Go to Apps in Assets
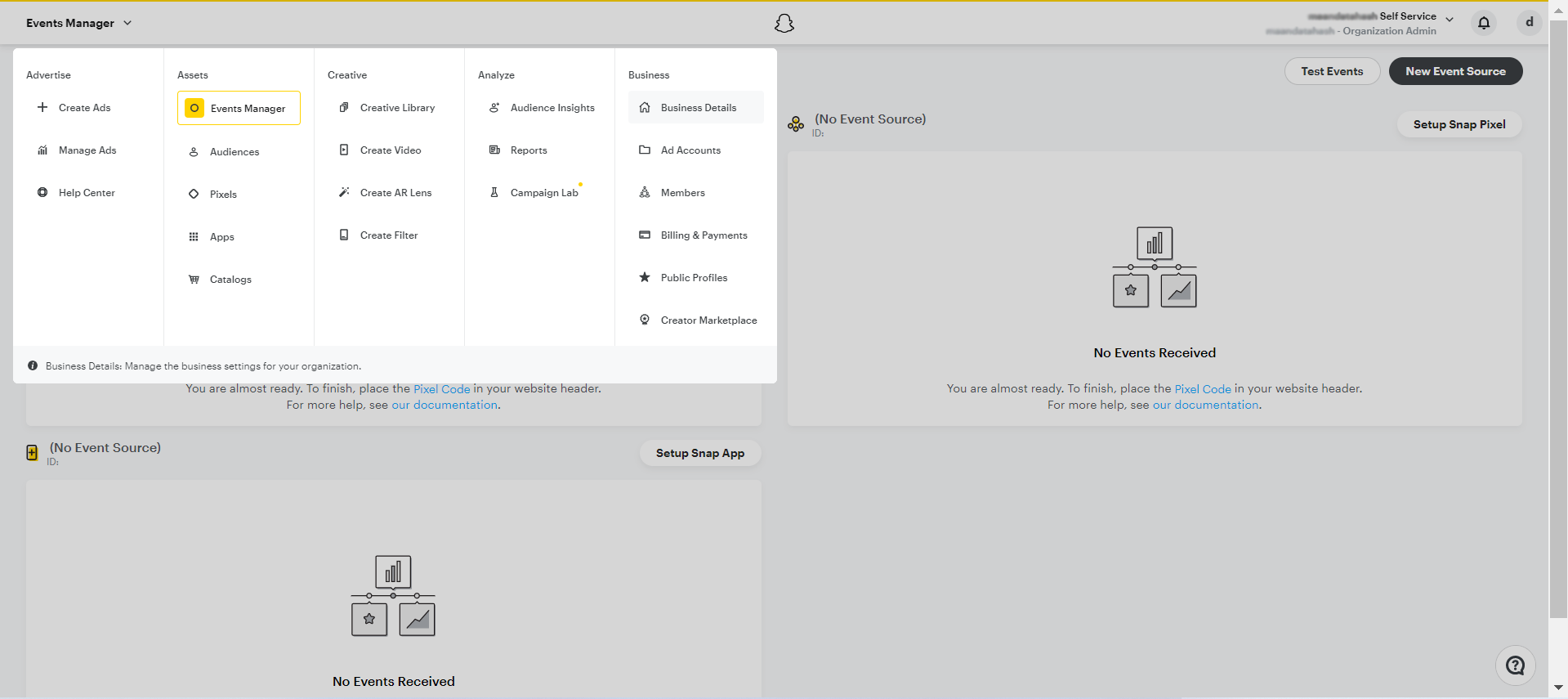The height and width of the screenshot is (699, 1568). (x=239, y=236)
